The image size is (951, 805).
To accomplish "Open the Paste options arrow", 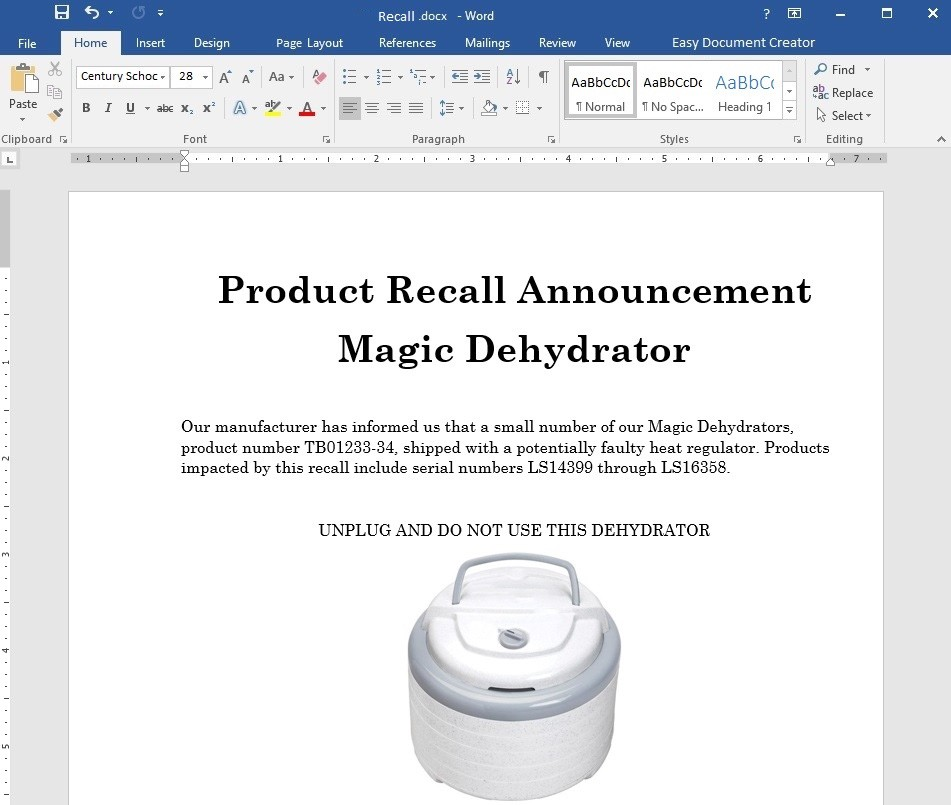I will click(x=22, y=119).
